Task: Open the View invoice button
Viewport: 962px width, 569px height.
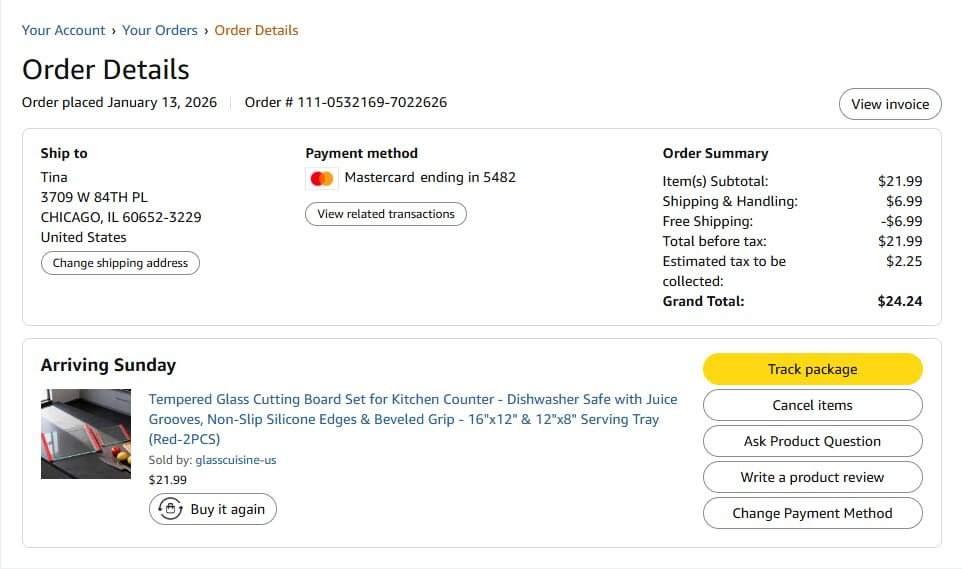Action: [x=889, y=104]
